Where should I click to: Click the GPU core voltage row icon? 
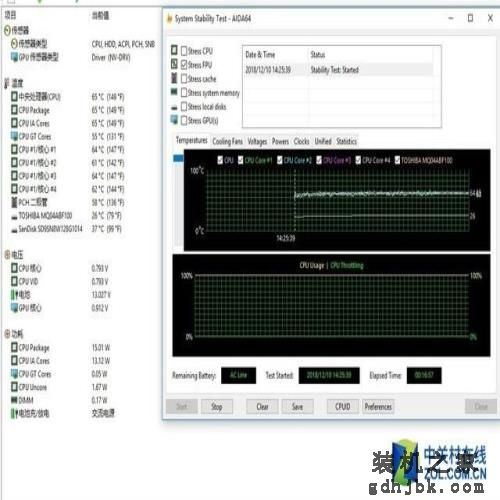(x=14, y=308)
